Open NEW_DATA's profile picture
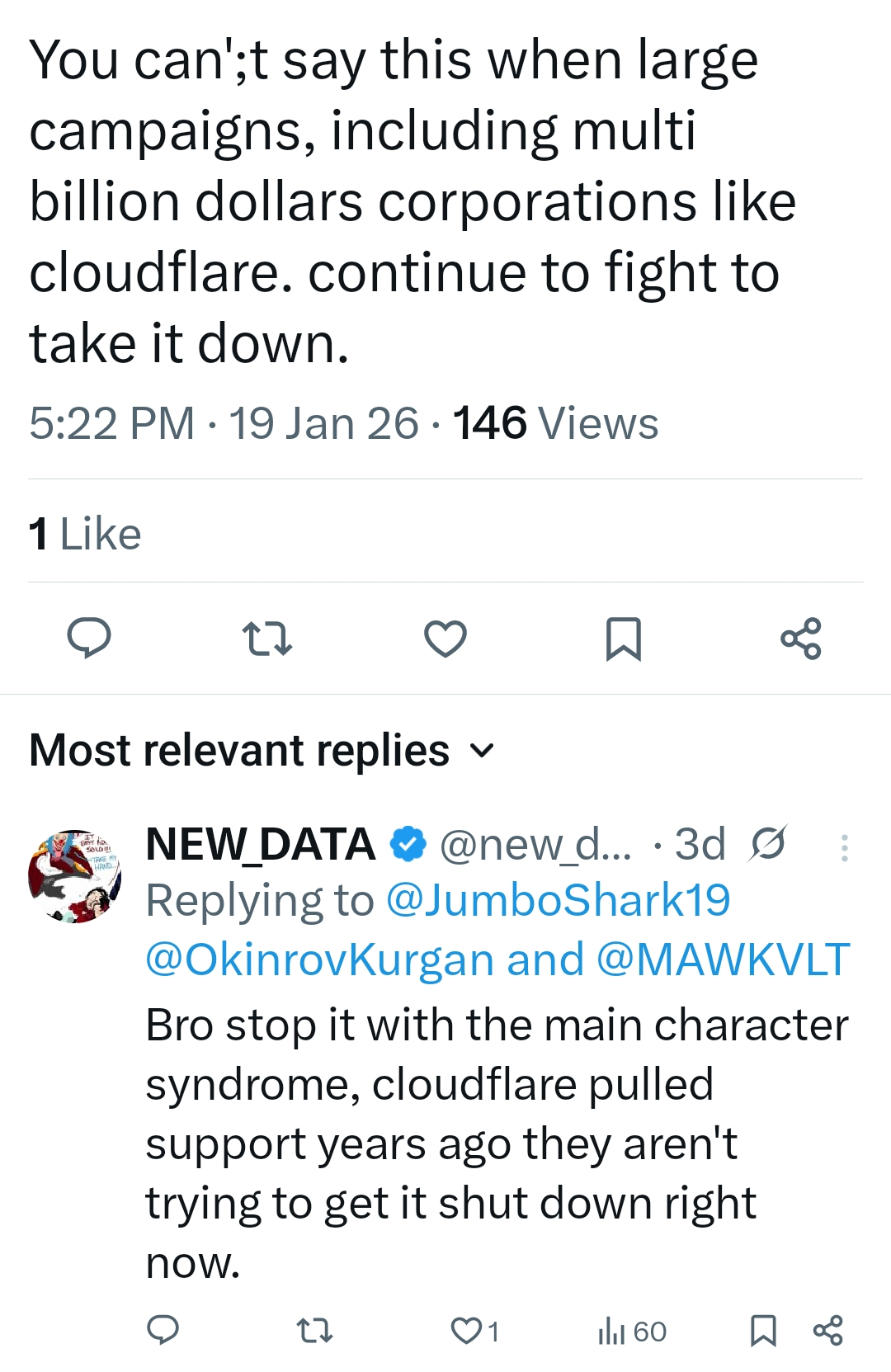891x1372 pixels. [75, 876]
